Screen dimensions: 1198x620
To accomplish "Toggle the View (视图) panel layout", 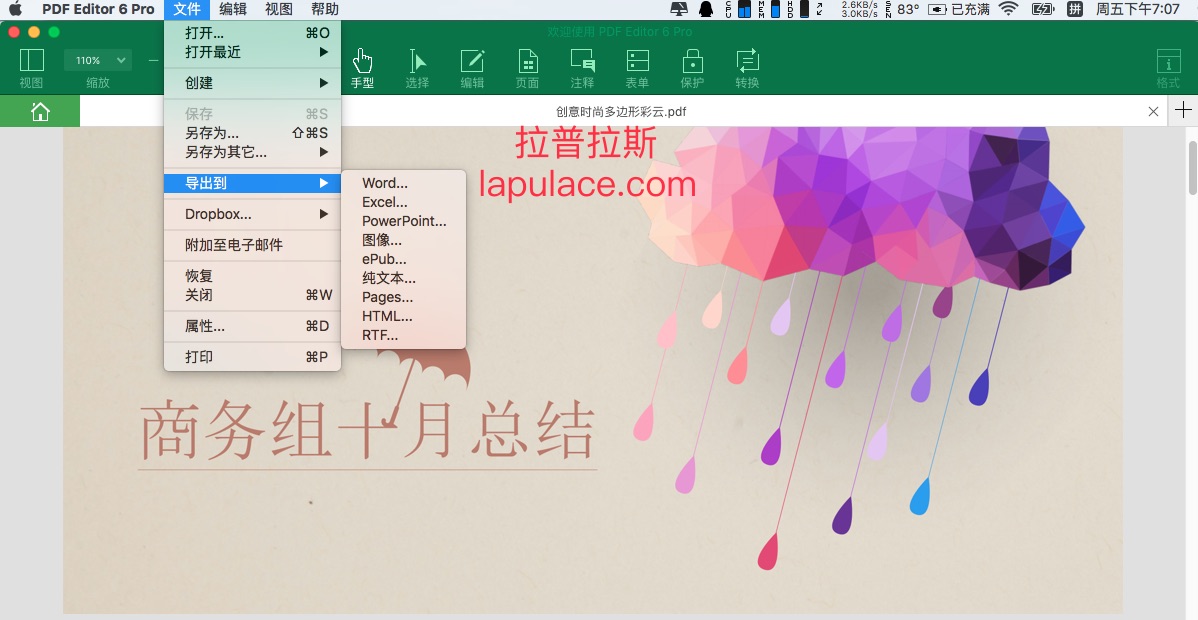I will pyautogui.click(x=31, y=67).
